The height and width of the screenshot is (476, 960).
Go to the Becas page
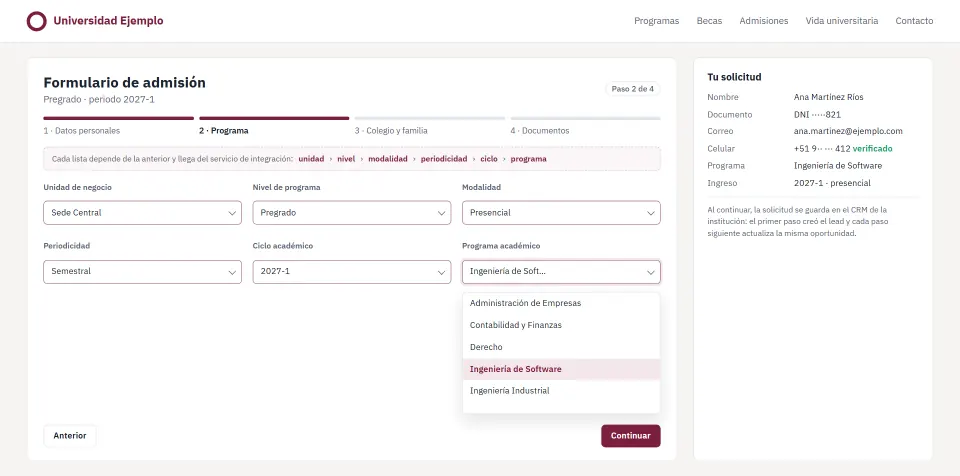point(709,21)
